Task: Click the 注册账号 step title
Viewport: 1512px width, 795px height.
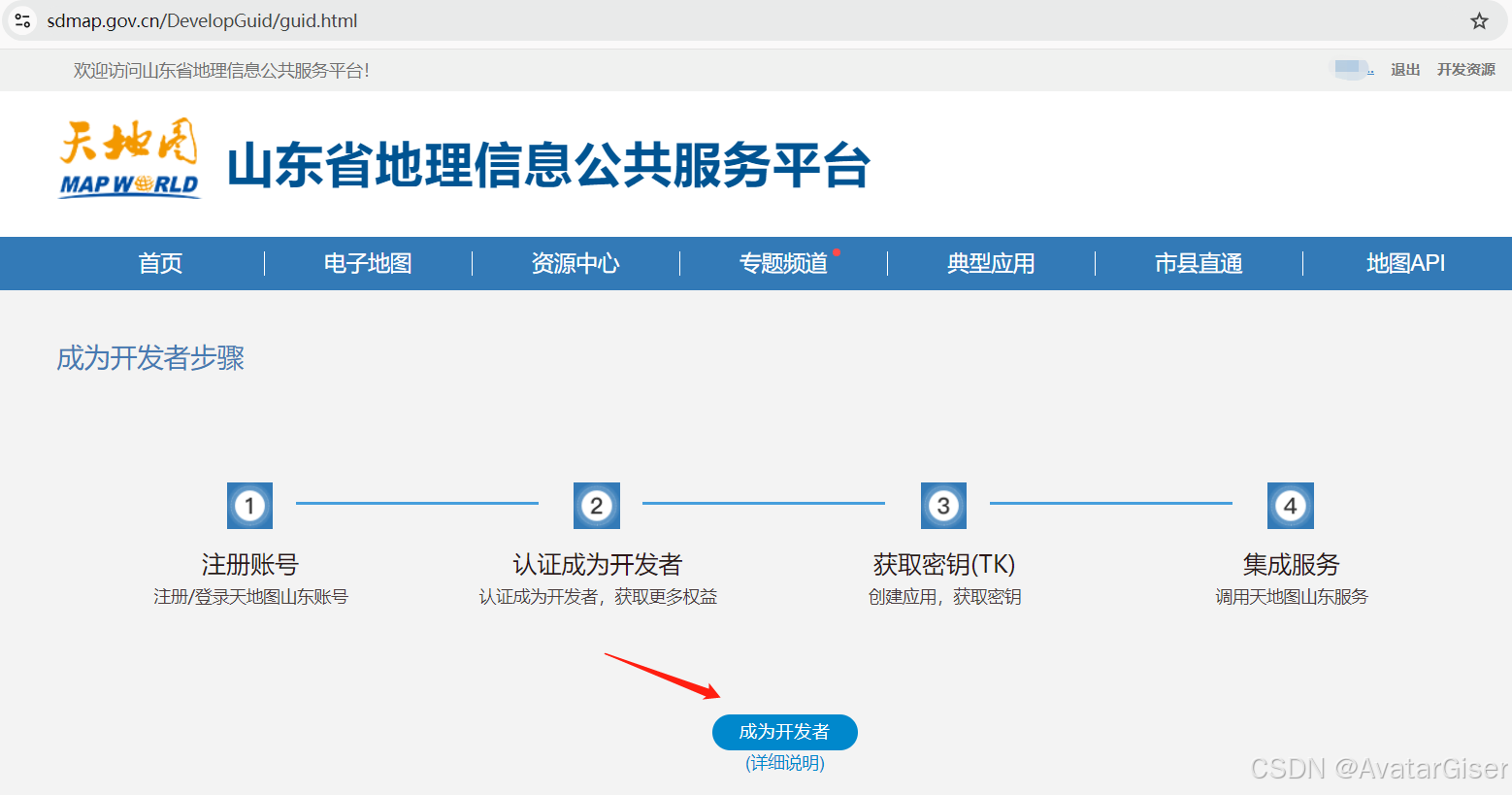Action: click(x=249, y=564)
